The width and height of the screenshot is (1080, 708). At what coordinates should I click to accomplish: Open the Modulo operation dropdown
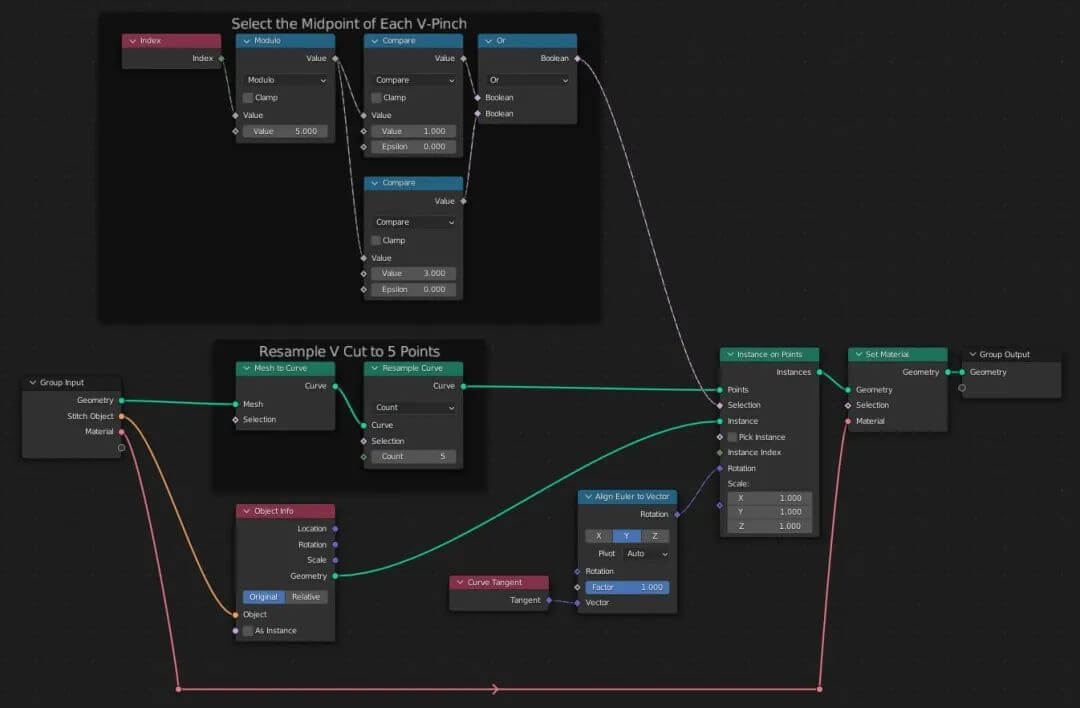coord(285,80)
